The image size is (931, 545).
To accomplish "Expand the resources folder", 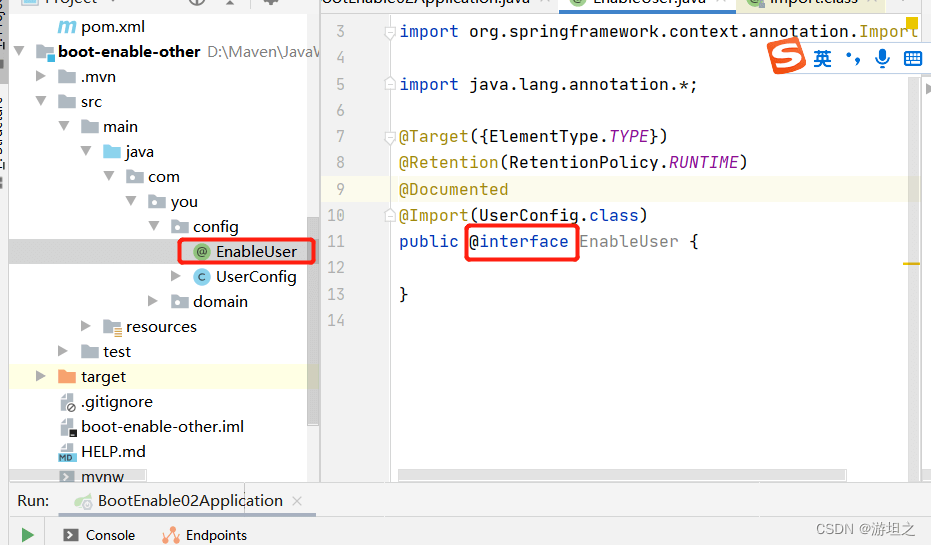I will pyautogui.click(x=86, y=325).
